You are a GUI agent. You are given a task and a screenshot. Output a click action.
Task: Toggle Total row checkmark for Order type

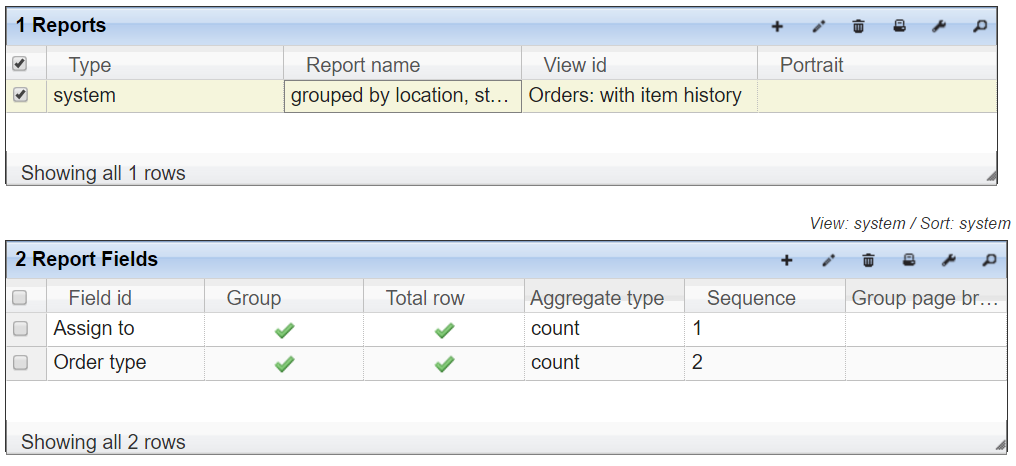coord(444,364)
